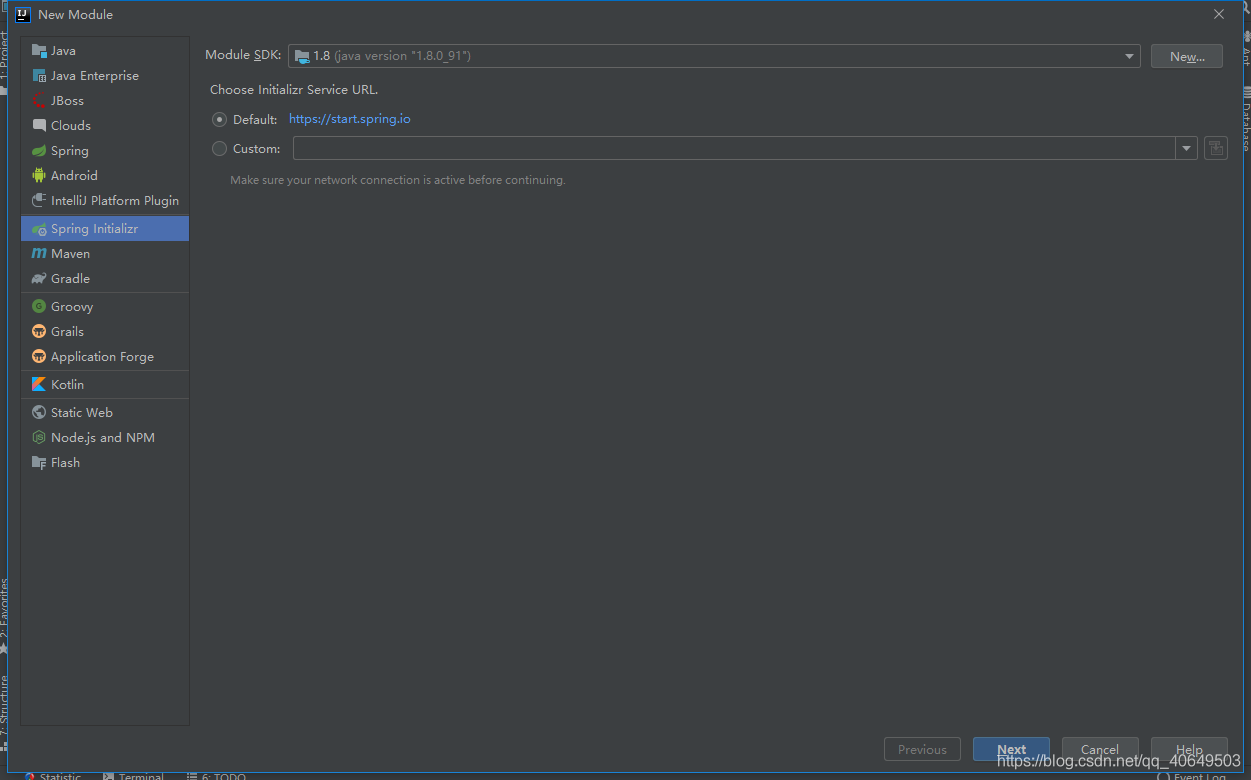Select the Maven icon
1251x780 pixels.
39,254
